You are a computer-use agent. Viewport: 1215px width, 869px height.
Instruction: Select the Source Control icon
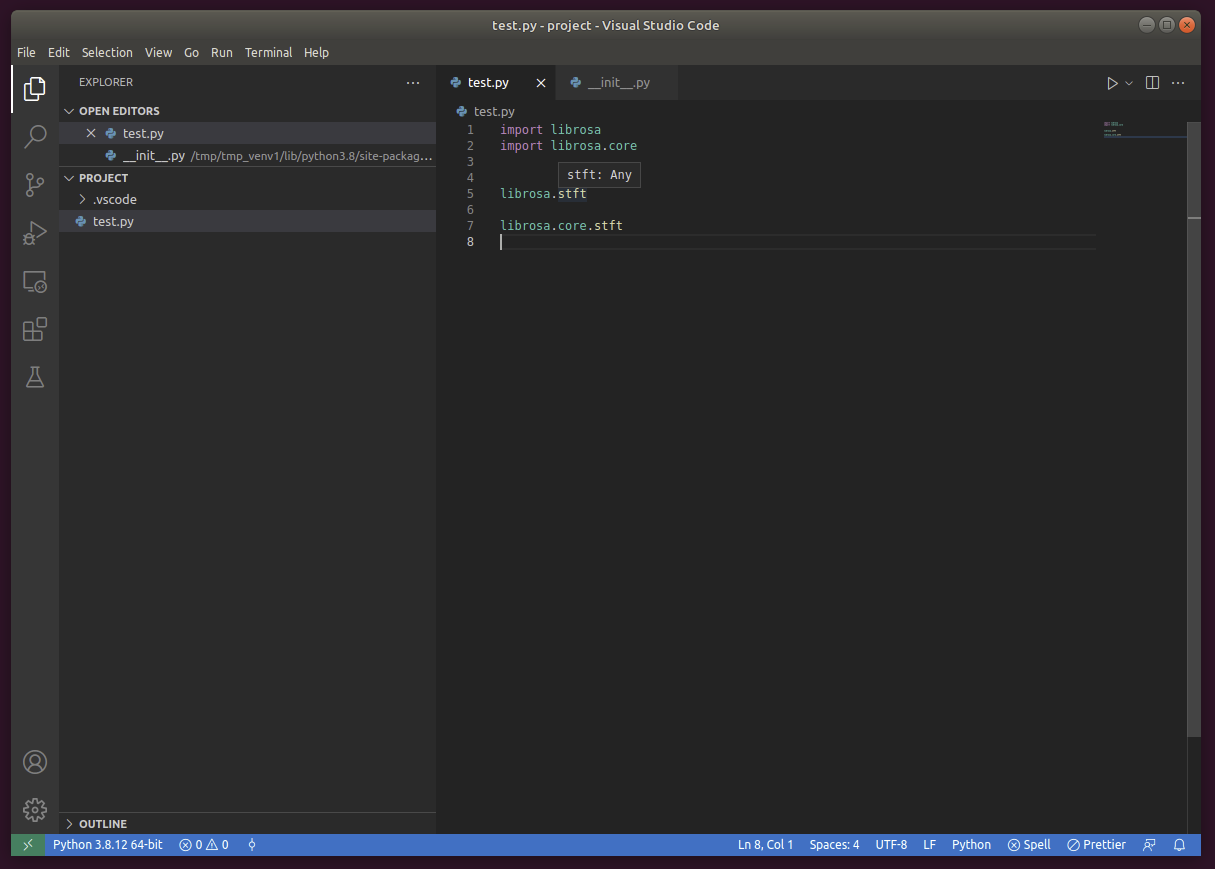point(35,185)
